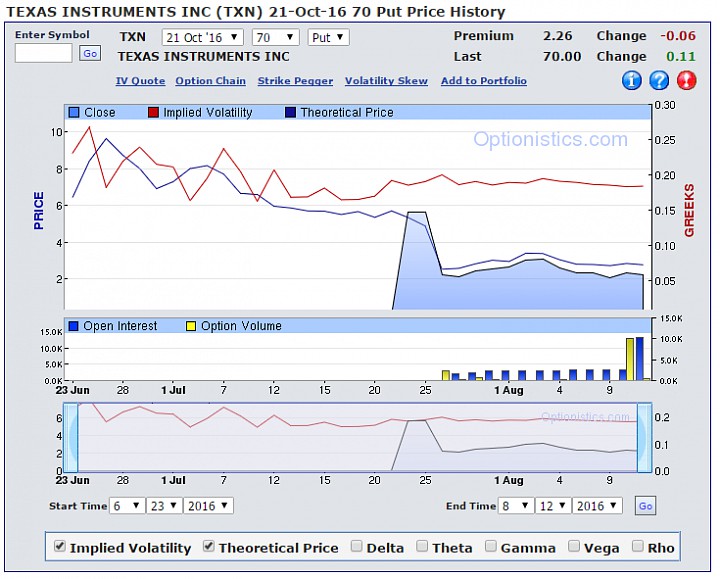Click the Last value 70.00
The height and width of the screenshot is (579, 720).
coord(562,56)
